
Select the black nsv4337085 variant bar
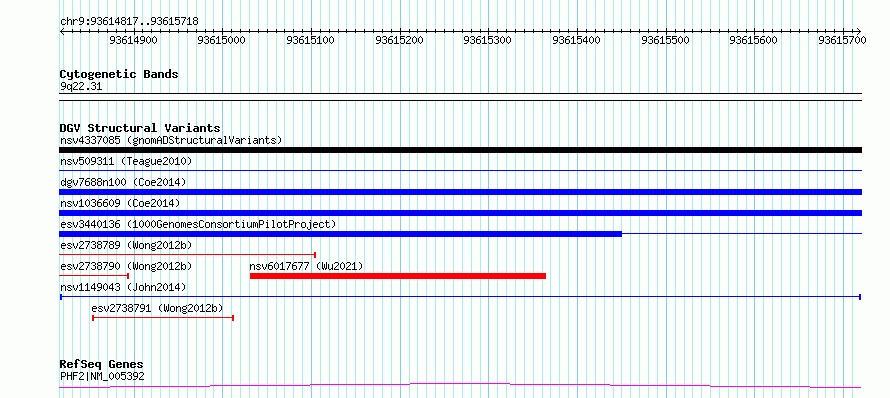(460, 150)
